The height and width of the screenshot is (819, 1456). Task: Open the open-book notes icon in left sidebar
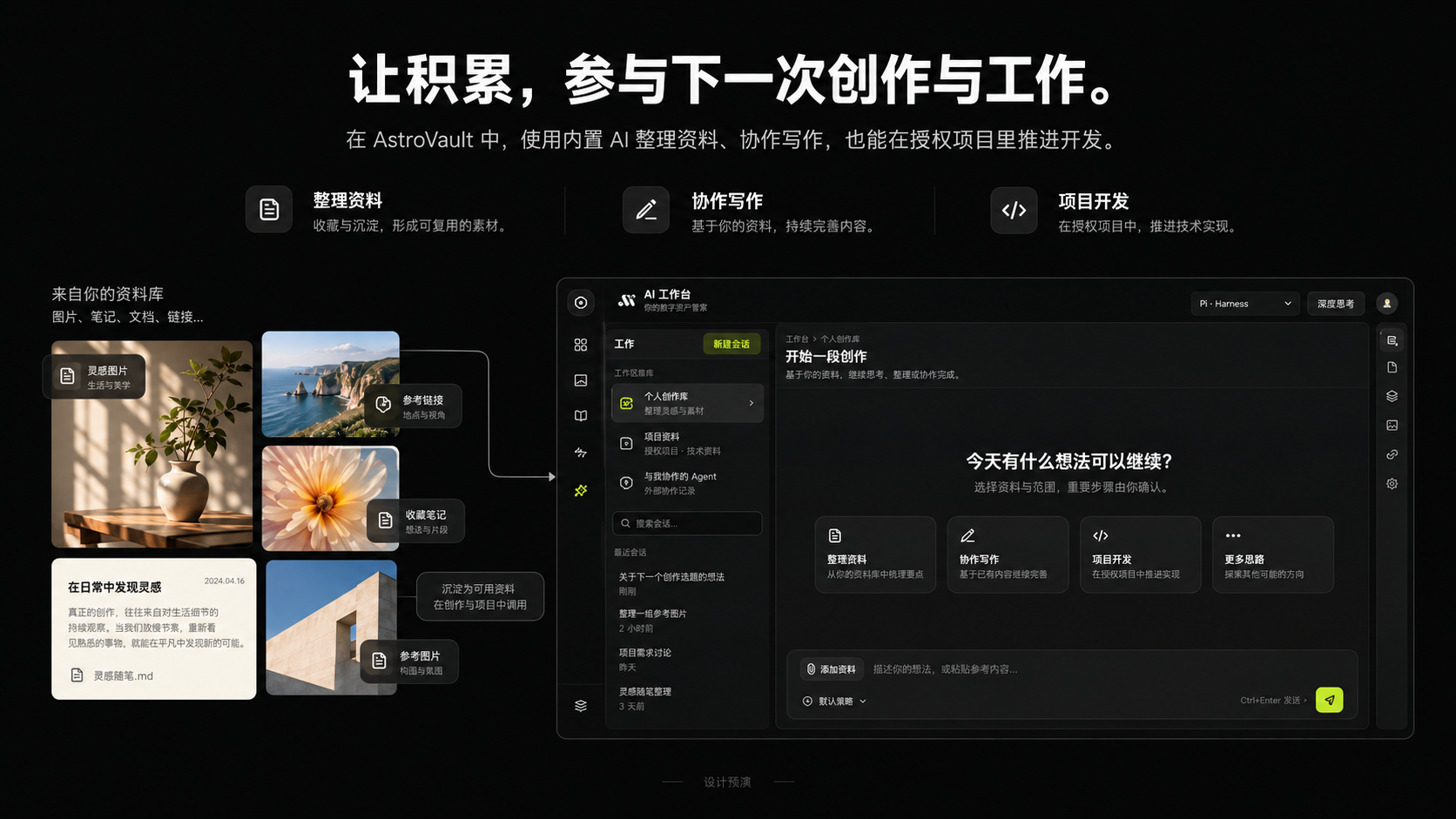coord(581,416)
